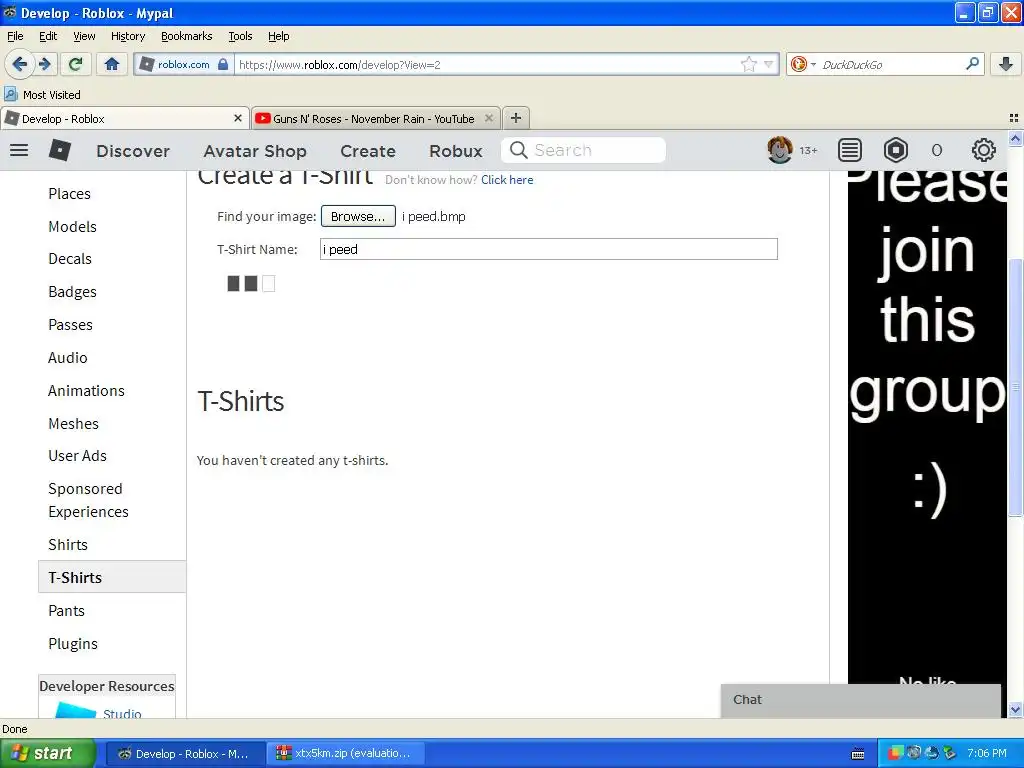Select Meshes in the sidebar
Viewport: 1024px width, 768px height.
click(x=73, y=423)
